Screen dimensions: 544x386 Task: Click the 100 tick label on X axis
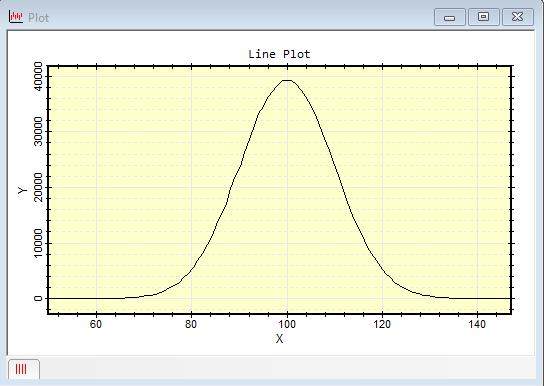287,324
